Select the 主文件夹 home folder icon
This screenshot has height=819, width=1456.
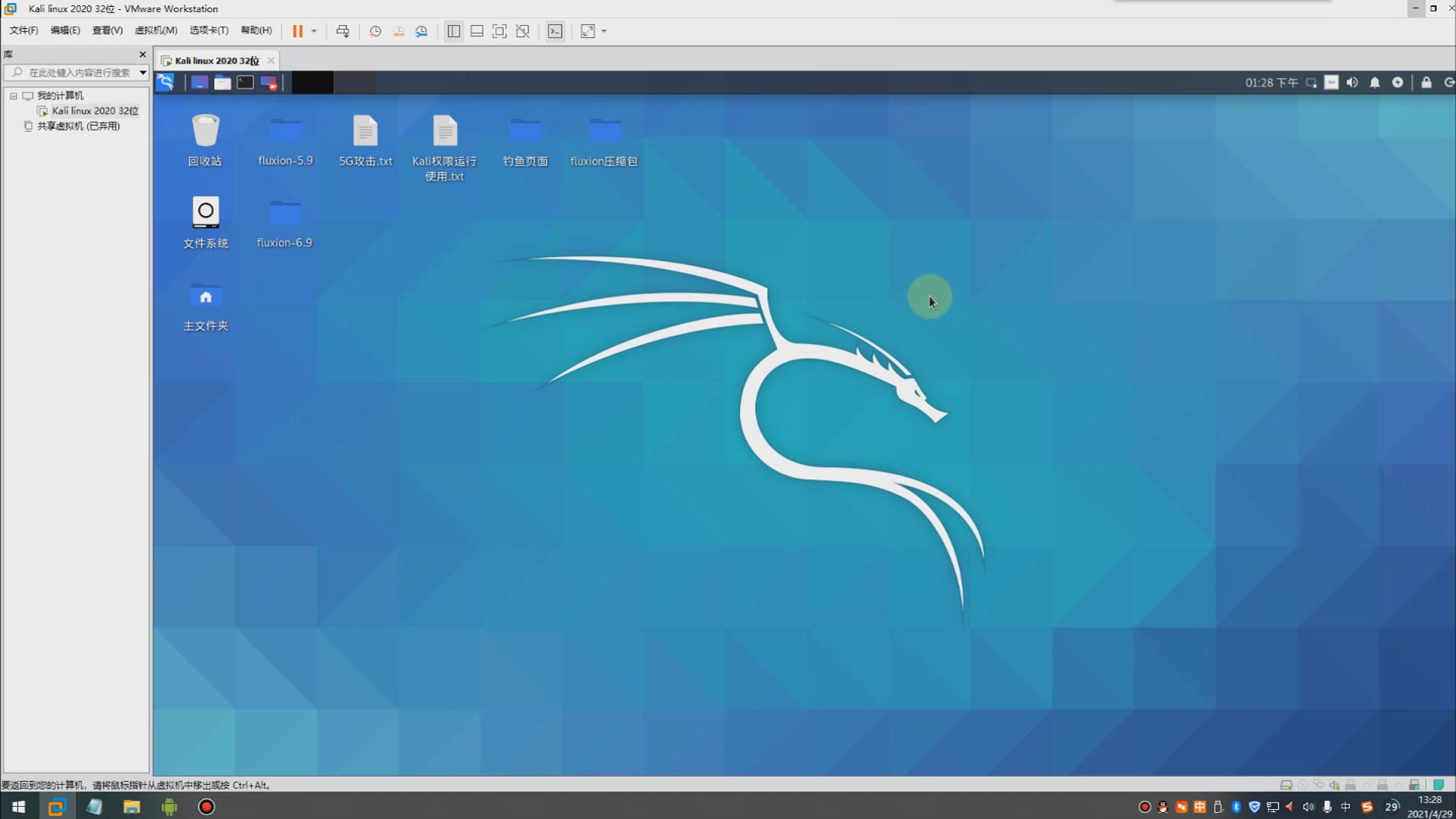(206, 306)
